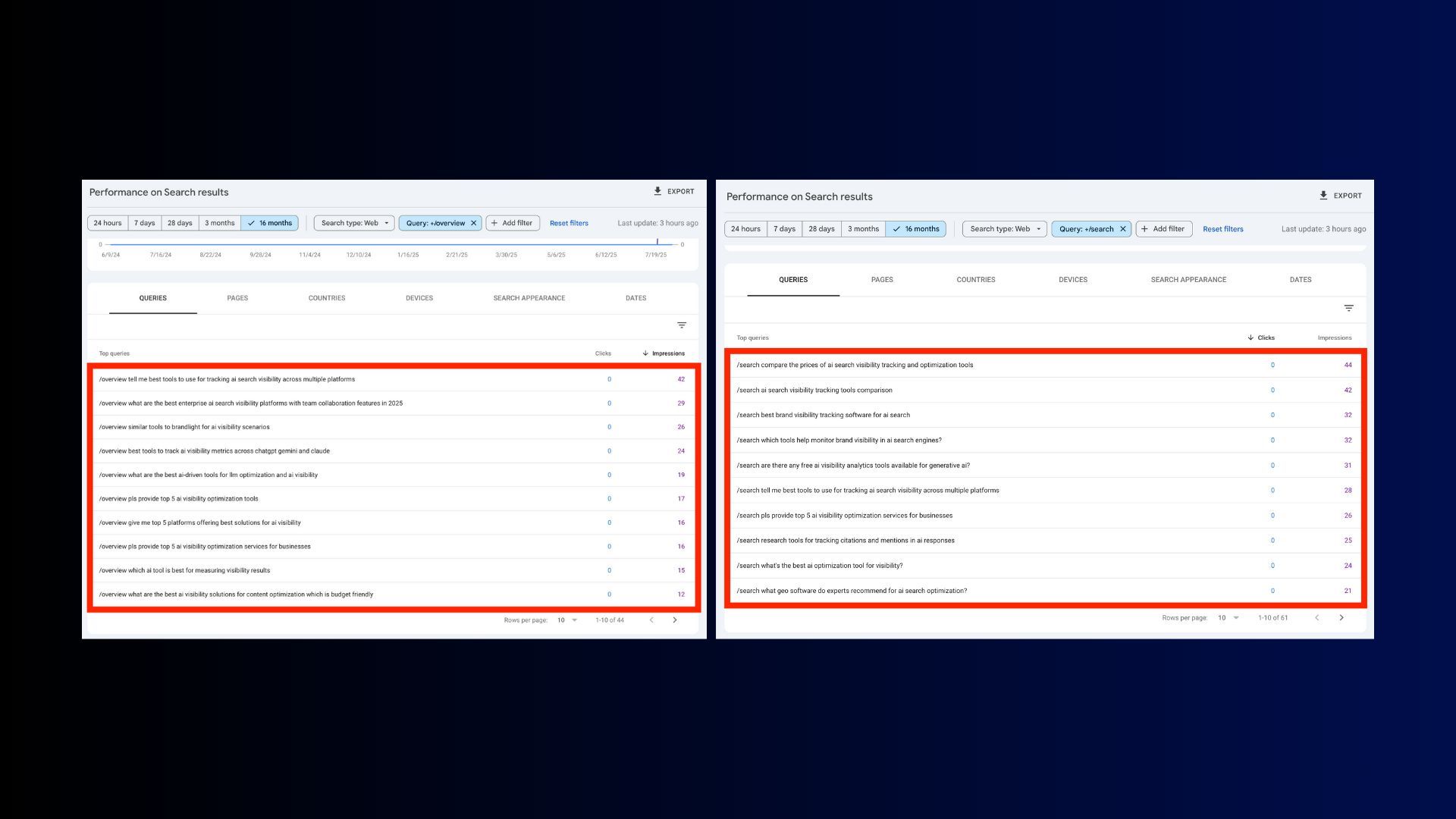The image size is (1456, 819).
Task: Click the Add filter button
Action: pyautogui.click(x=513, y=222)
